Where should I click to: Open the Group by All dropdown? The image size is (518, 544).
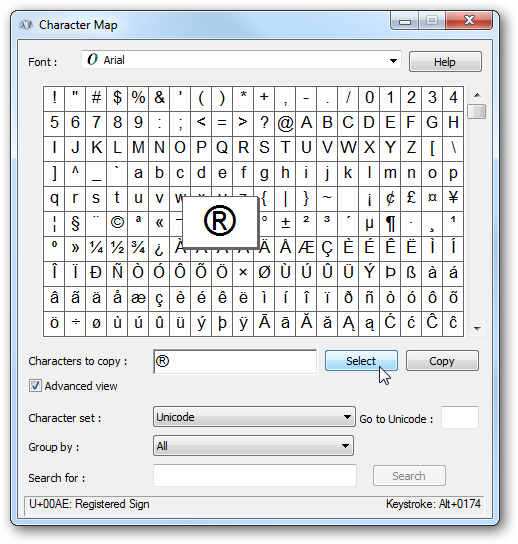pyautogui.click(x=253, y=446)
